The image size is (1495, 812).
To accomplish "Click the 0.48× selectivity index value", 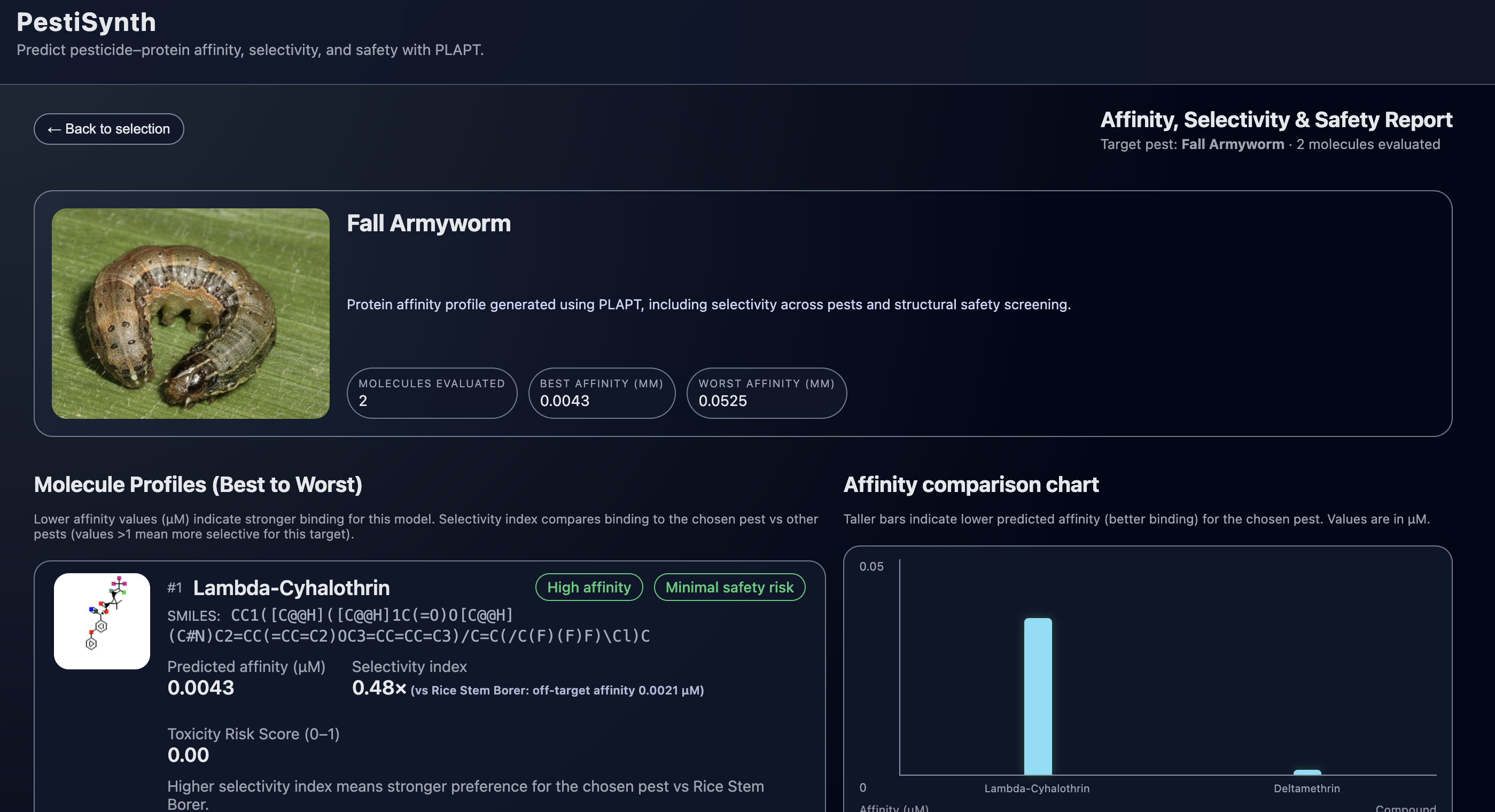I will pyautogui.click(x=378, y=688).
